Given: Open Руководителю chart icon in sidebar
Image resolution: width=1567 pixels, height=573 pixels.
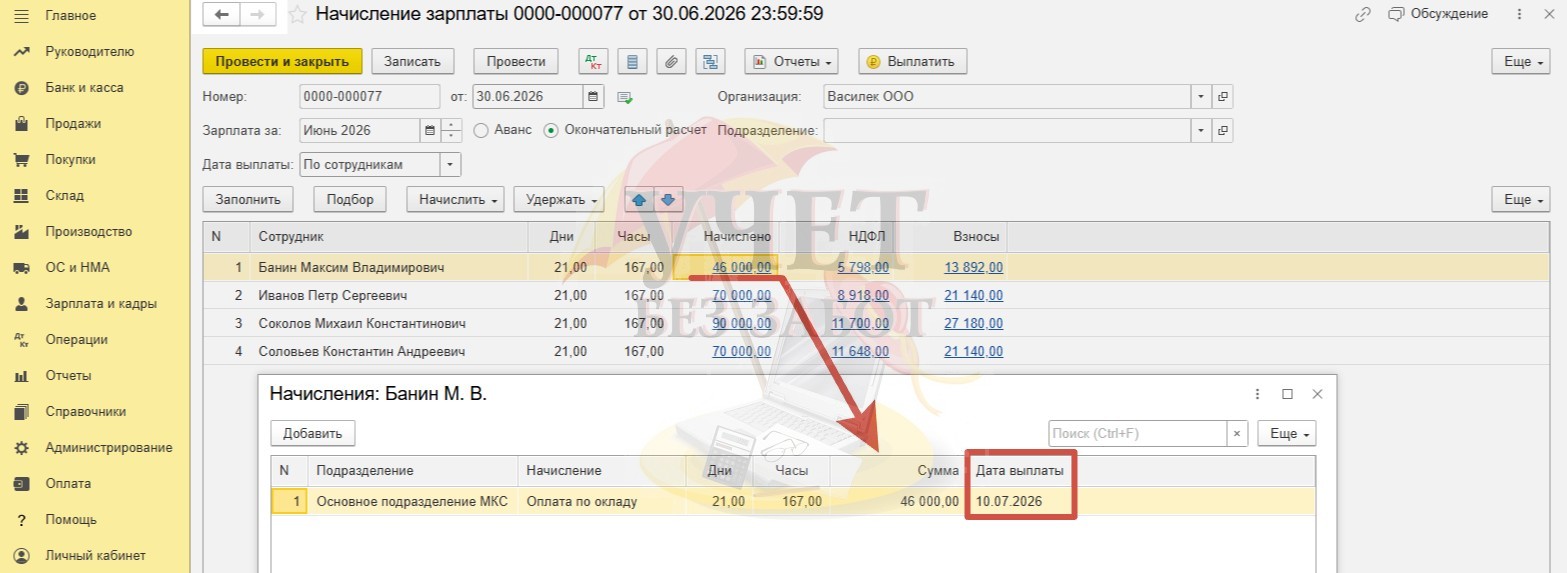Looking at the screenshot, I should (x=20, y=52).
